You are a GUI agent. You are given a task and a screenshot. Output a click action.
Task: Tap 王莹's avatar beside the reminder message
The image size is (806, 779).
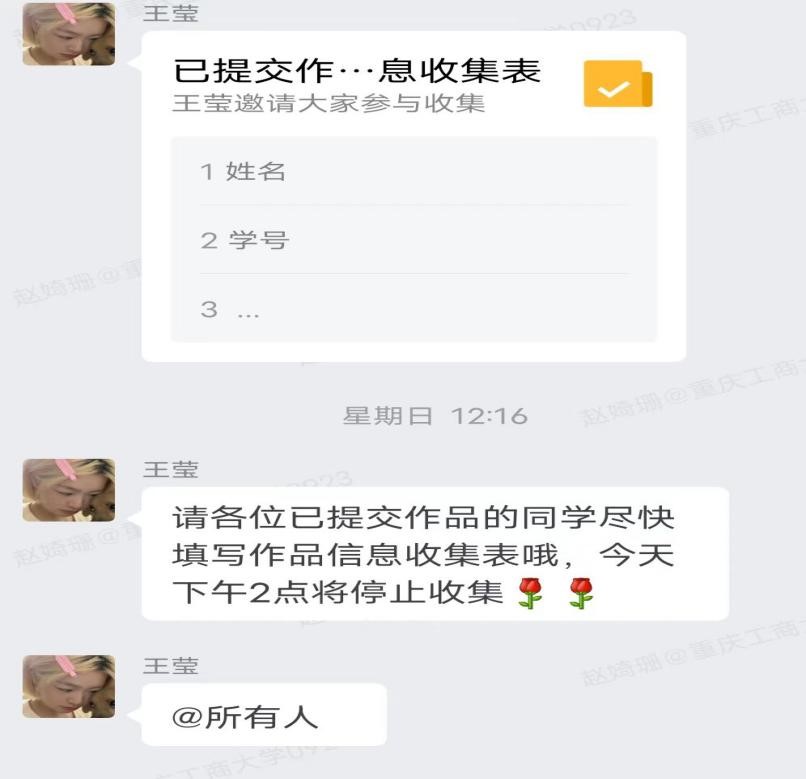coord(69,490)
